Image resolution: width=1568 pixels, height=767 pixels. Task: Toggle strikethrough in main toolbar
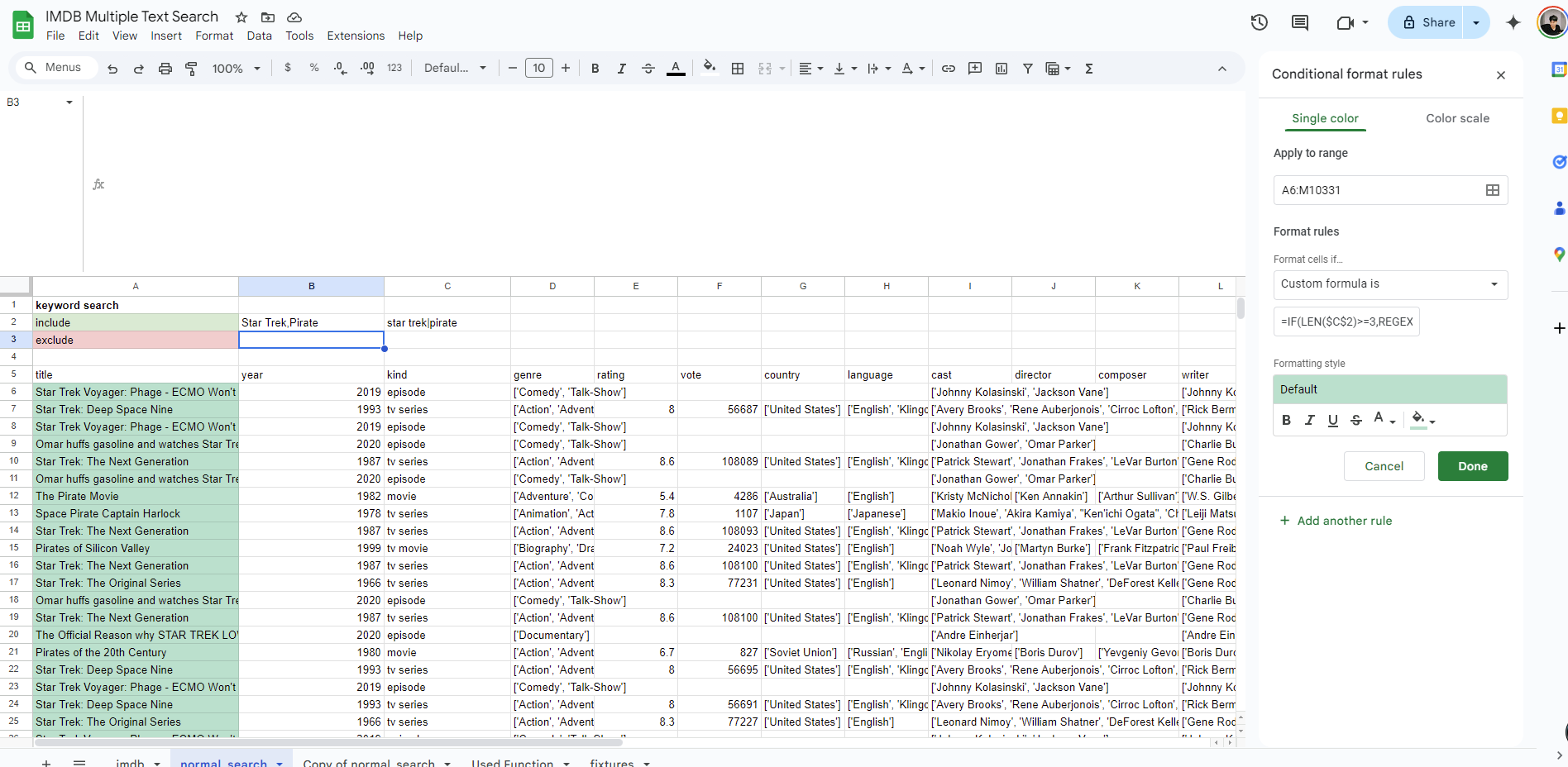[x=648, y=69]
